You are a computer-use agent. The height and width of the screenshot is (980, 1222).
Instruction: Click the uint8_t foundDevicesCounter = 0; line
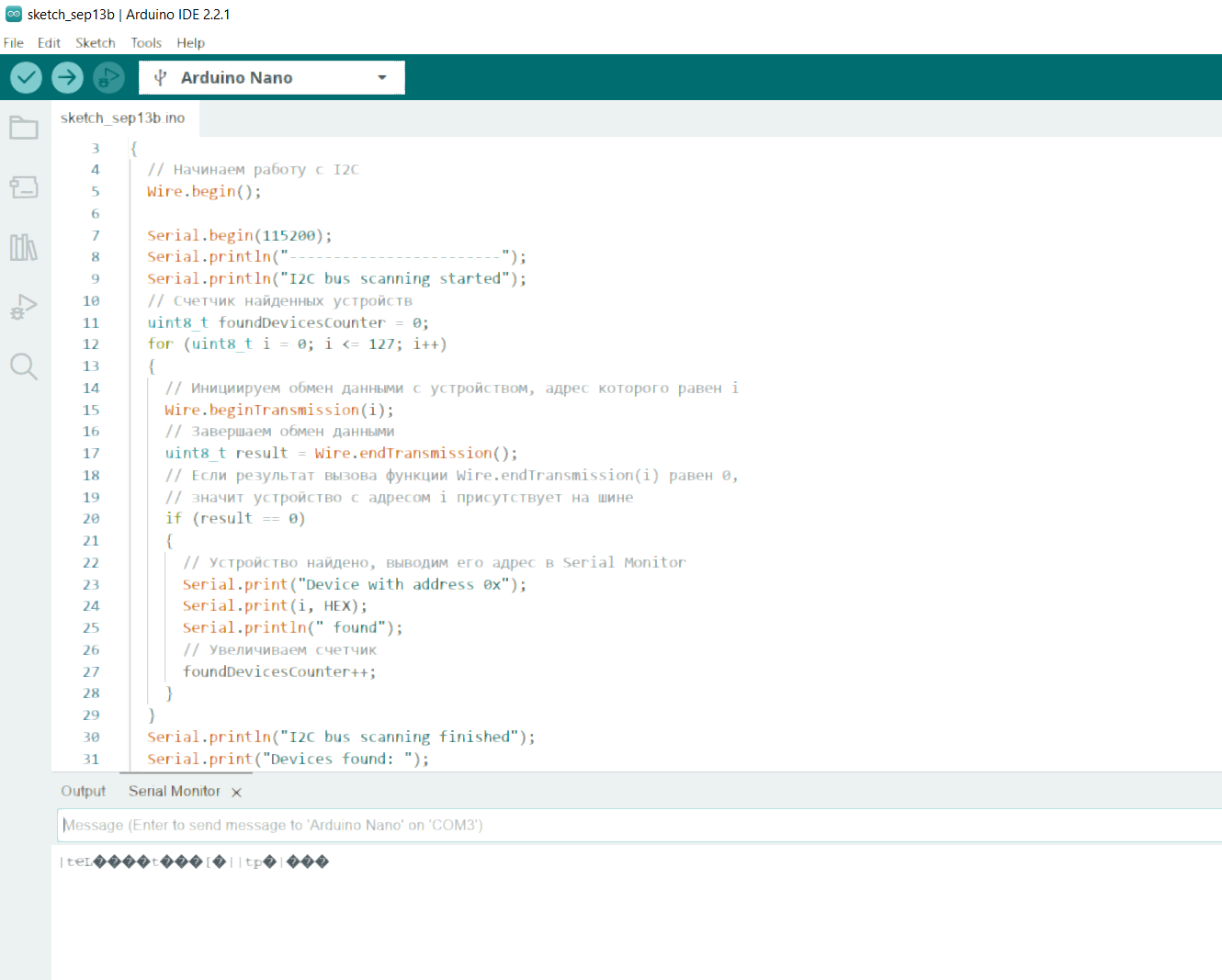[288, 322]
